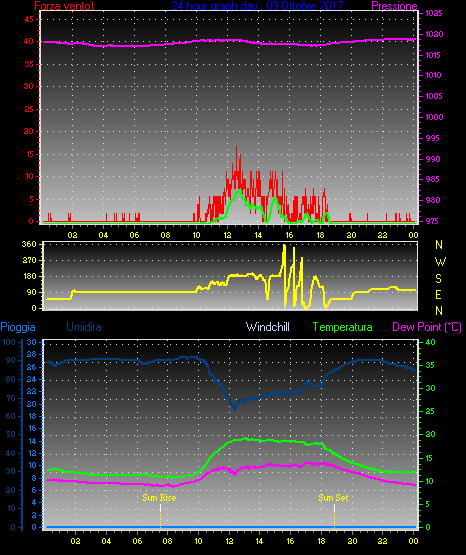Click the Pioggia legend label
The width and height of the screenshot is (466, 555).
pyautogui.click(x=18, y=327)
